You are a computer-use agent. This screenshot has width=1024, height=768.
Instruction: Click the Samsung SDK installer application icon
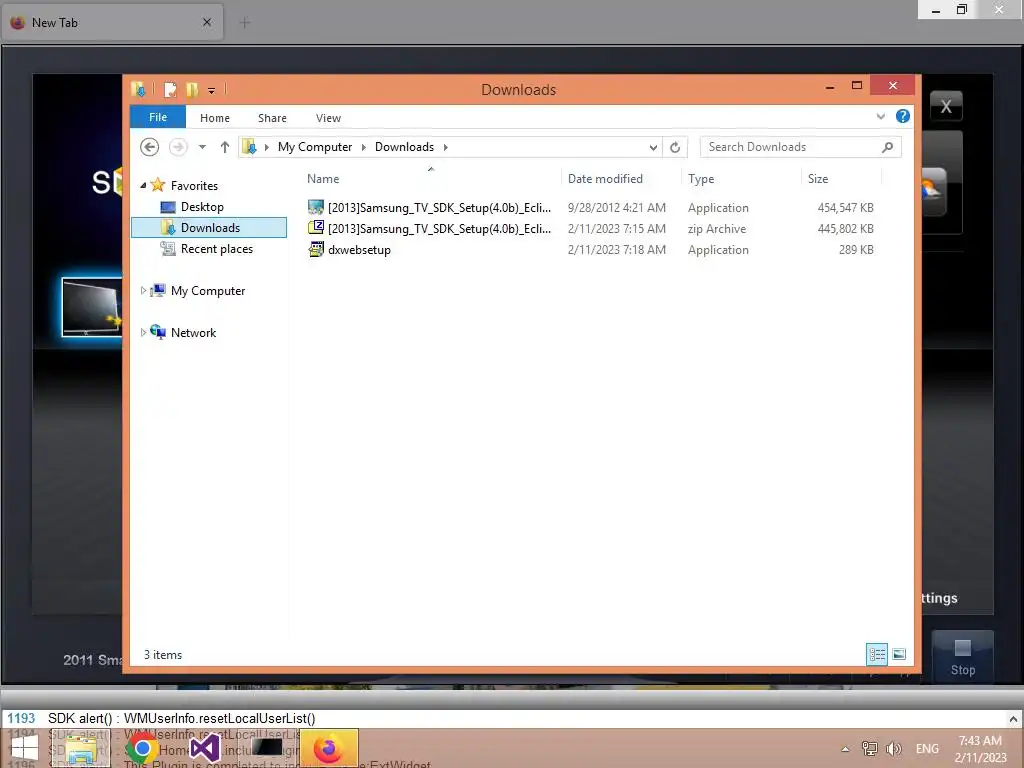point(316,208)
